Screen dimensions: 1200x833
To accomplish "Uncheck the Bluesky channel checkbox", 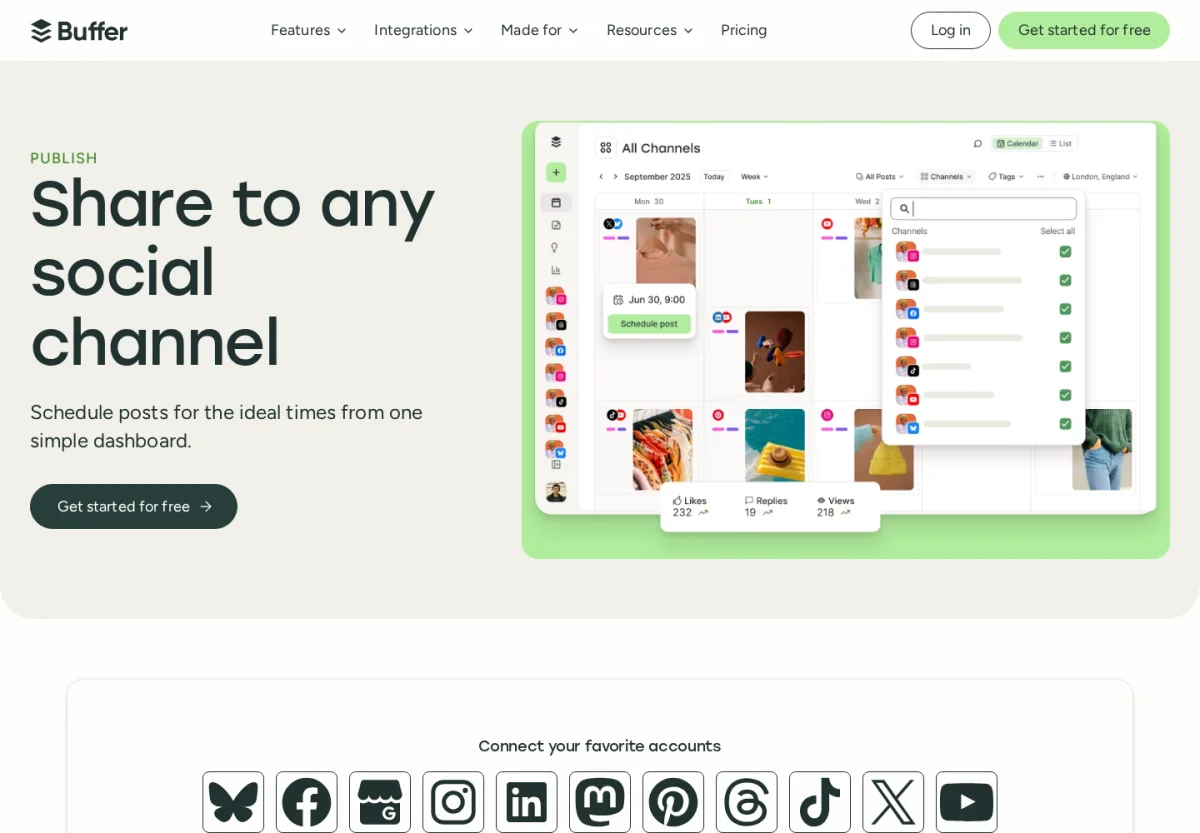I will click(x=1065, y=424).
